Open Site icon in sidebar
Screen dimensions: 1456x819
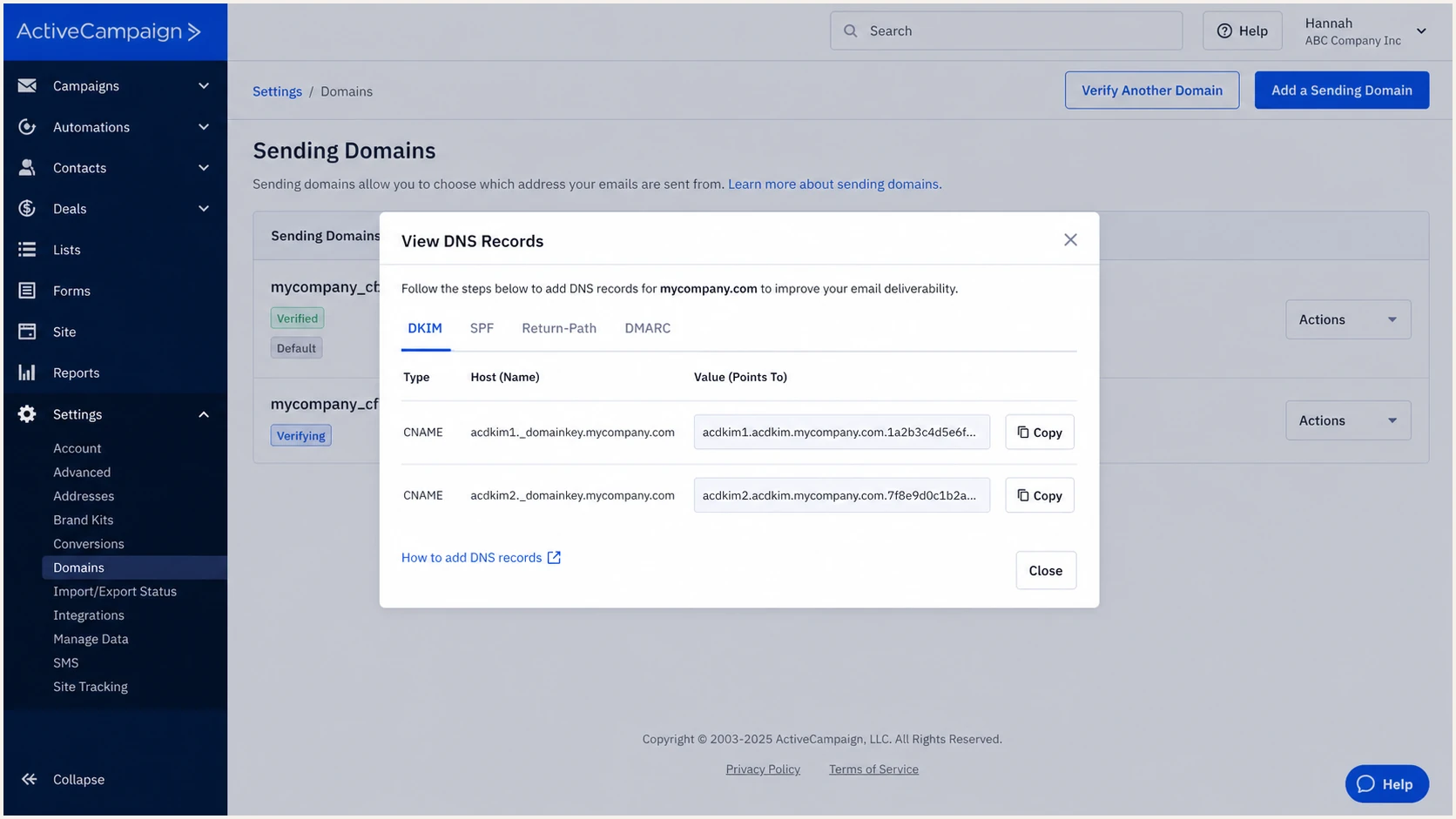click(x=27, y=332)
